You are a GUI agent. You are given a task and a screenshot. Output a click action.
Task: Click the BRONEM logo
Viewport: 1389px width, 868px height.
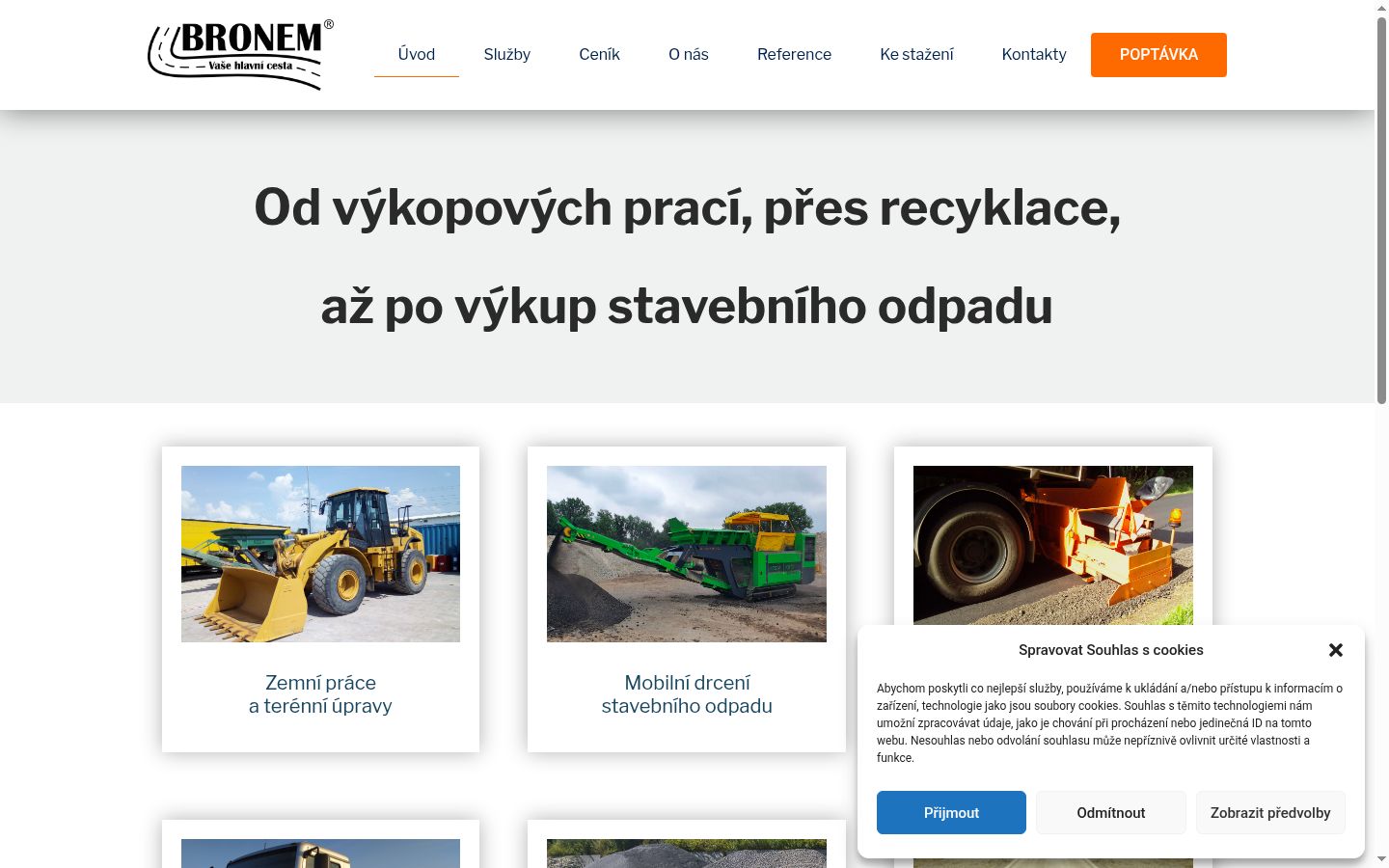tap(240, 55)
